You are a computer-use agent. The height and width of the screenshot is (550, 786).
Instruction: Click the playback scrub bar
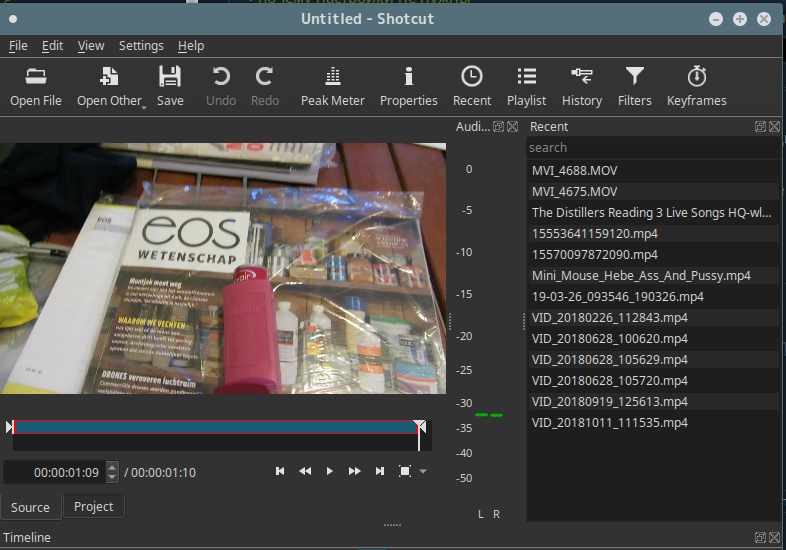coord(215,427)
